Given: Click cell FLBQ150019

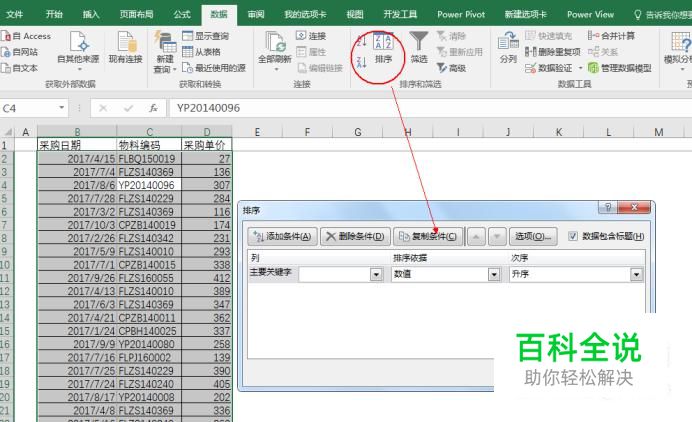Looking at the screenshot, I should tap(149, 158).
